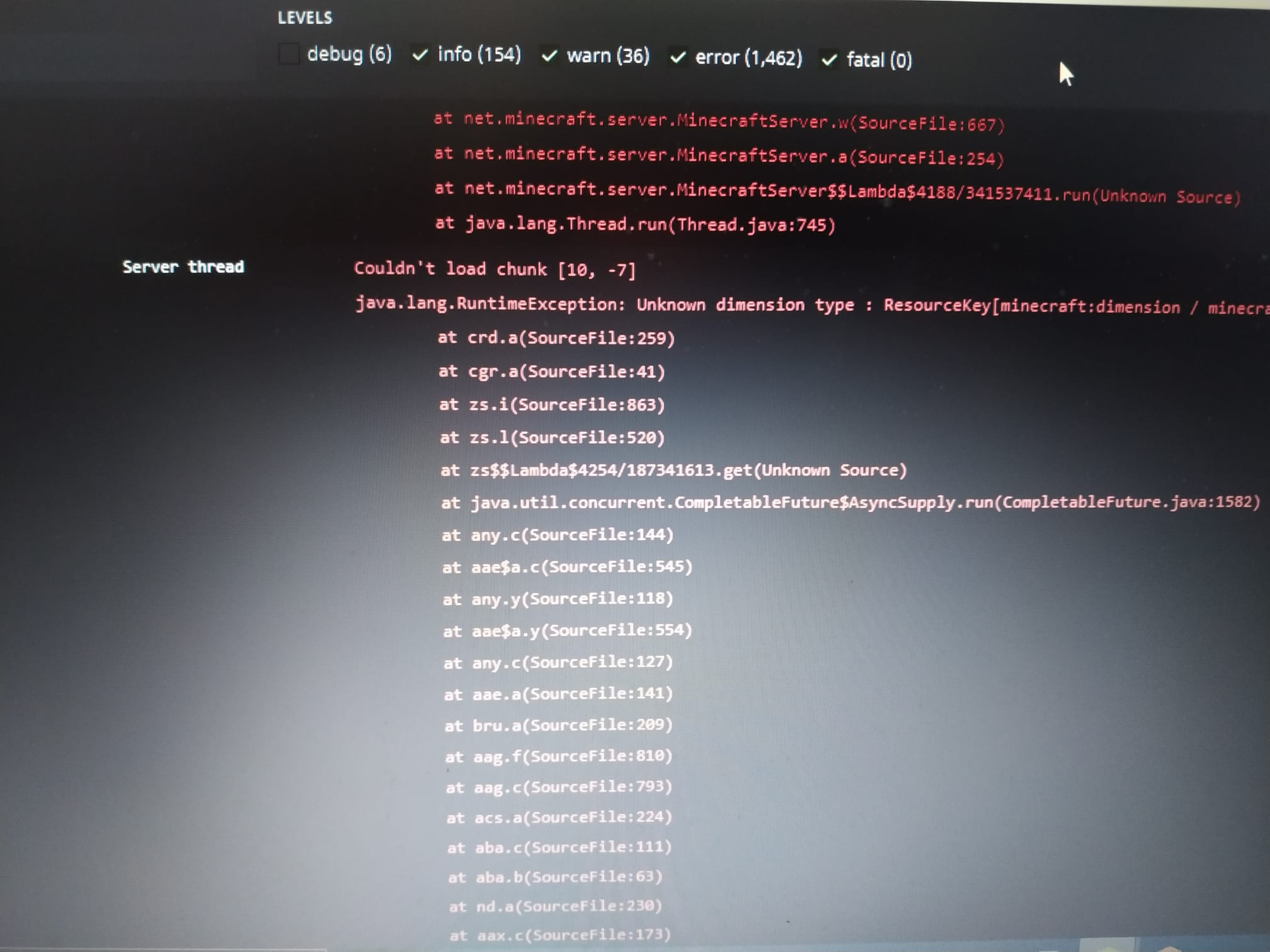Click the java.lang.Thread.run stack trace line
Screen dimensions: 1270x952
click(635, 224)
